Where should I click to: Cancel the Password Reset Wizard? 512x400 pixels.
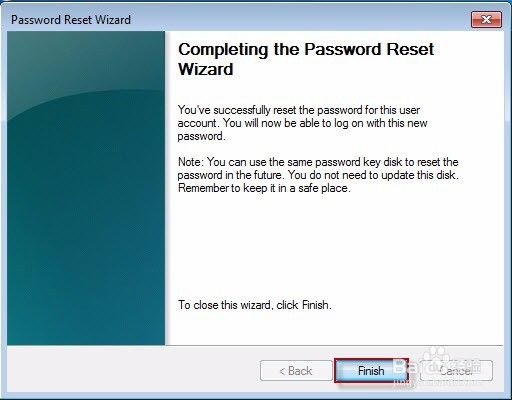point(456,370)
